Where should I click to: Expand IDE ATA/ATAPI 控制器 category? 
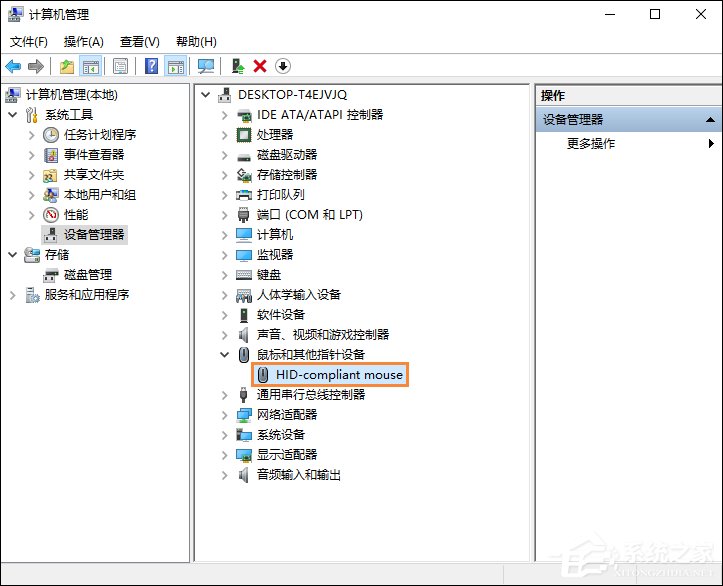point(225,115)
